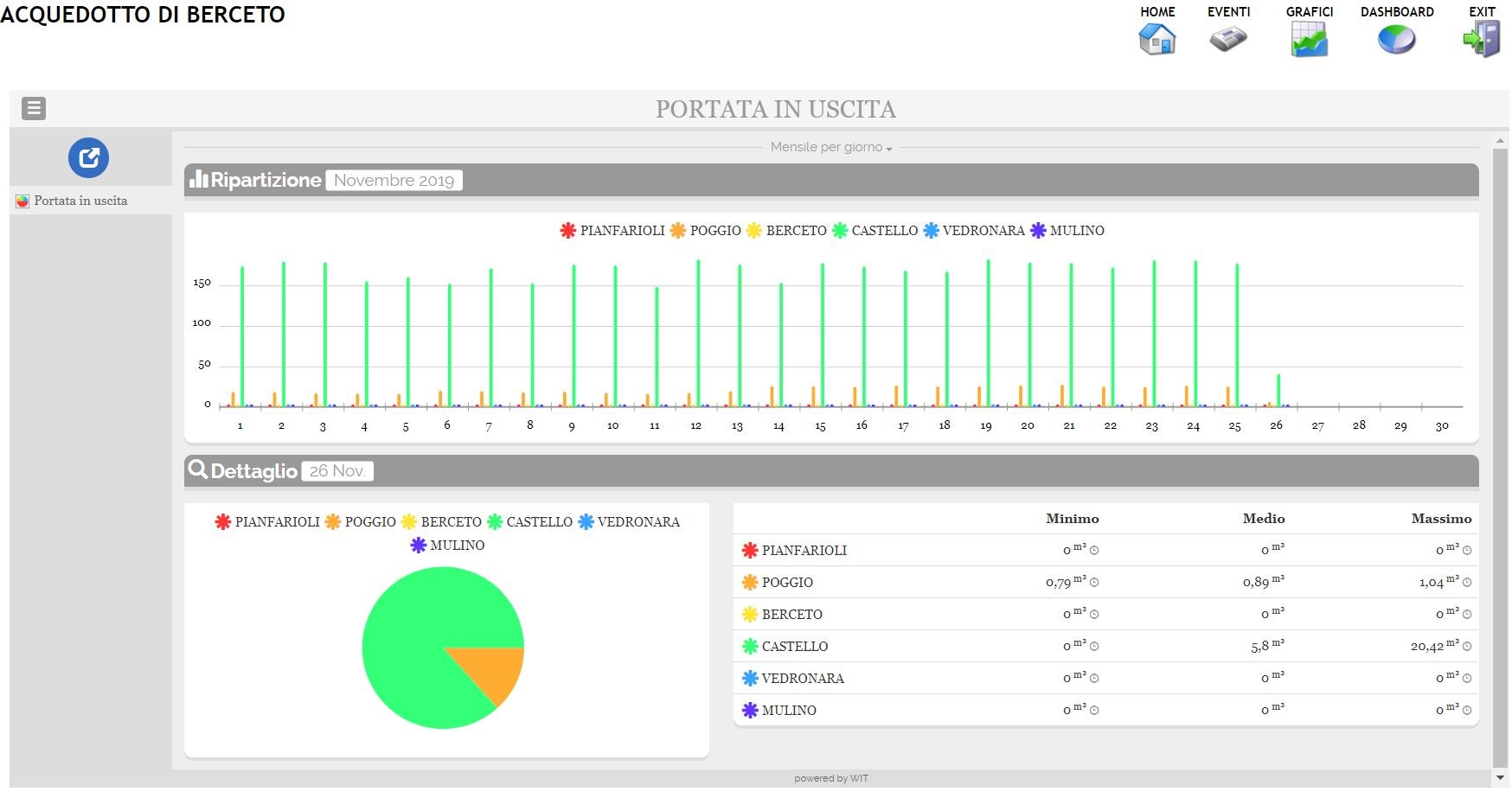Click the clock icon by BERCETO minimum
Viewport: 1512px width, 798px height.
point(1094,615)
